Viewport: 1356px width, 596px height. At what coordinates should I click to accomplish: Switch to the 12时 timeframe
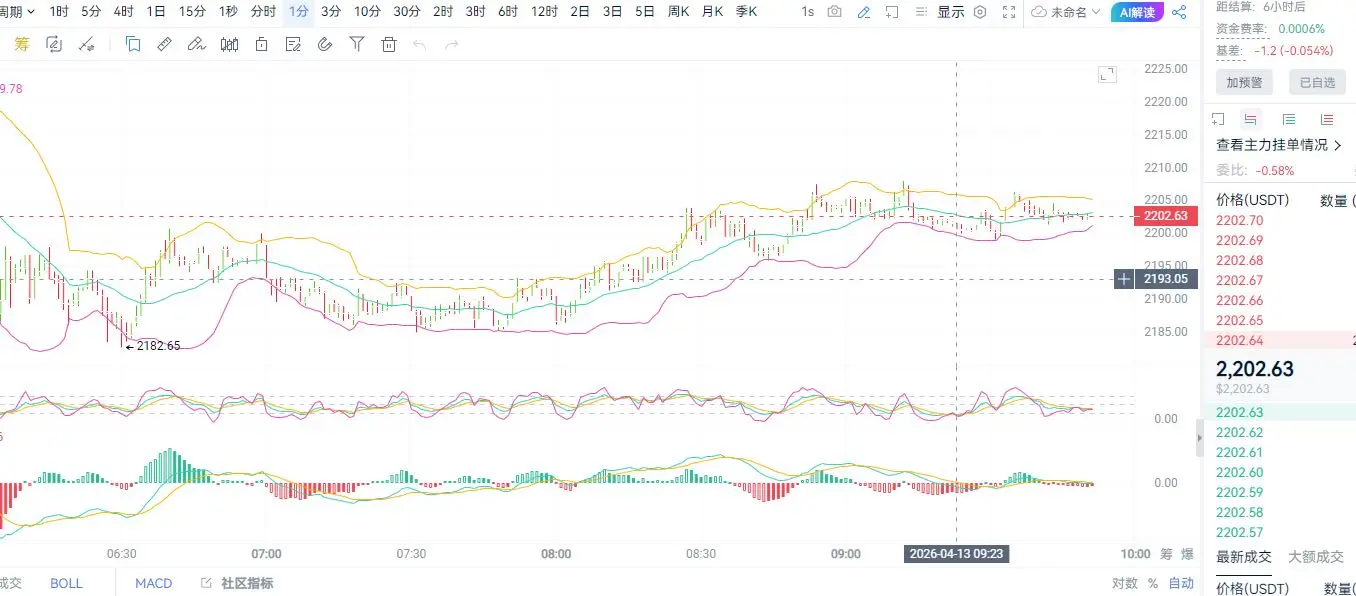click(545, 12)
